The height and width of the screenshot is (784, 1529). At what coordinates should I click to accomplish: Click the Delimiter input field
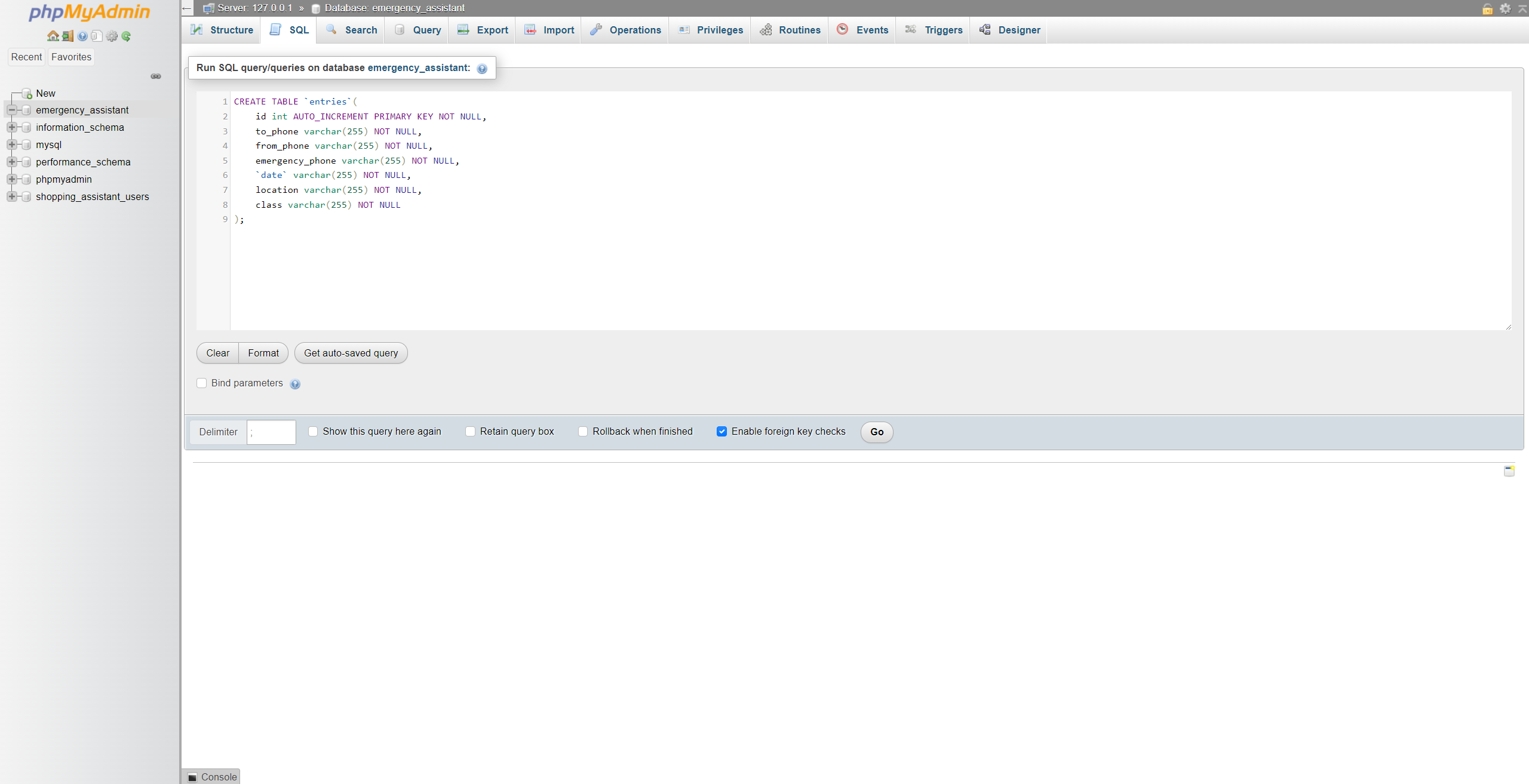271,432
